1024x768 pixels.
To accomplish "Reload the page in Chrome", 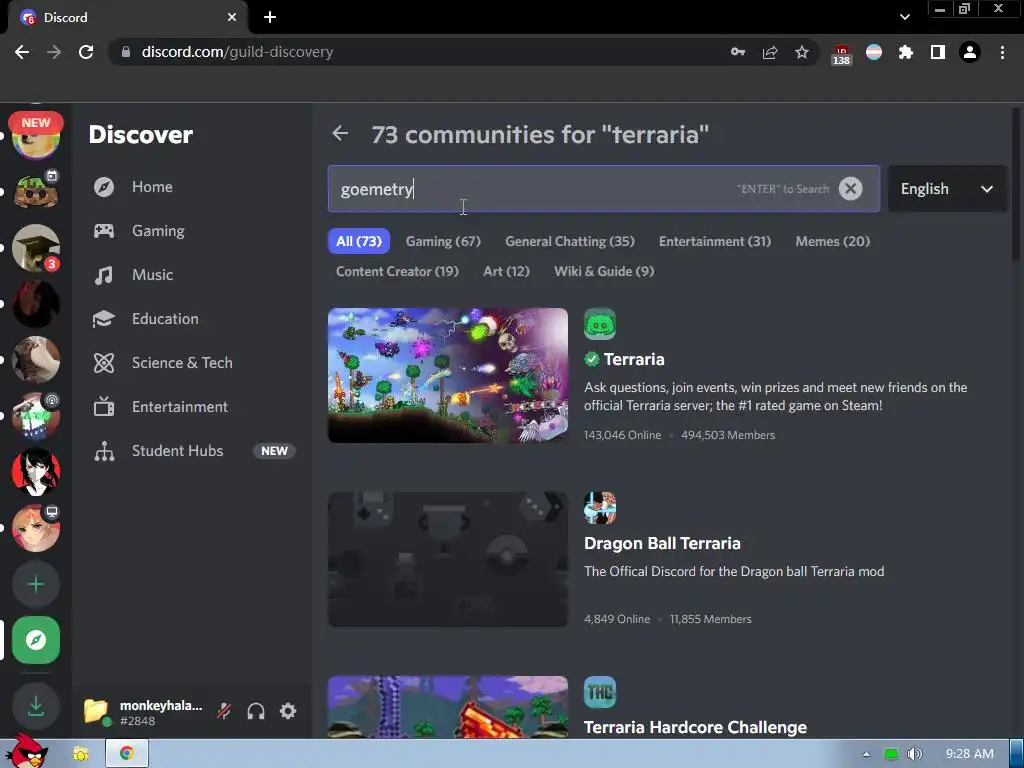I will tap(86, 52).
